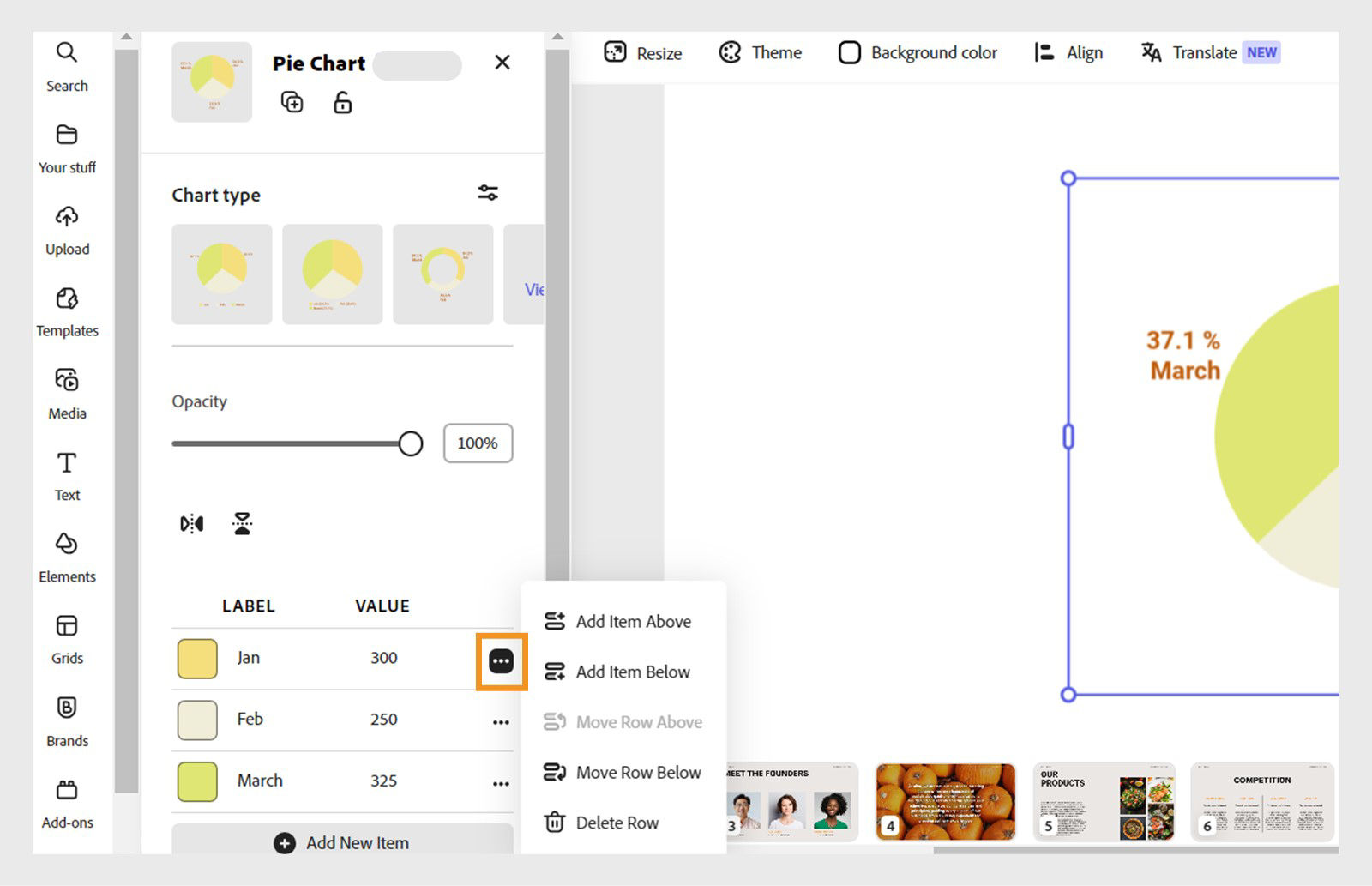Click the duplicate icon under Pie Chart

coord(292,103)
